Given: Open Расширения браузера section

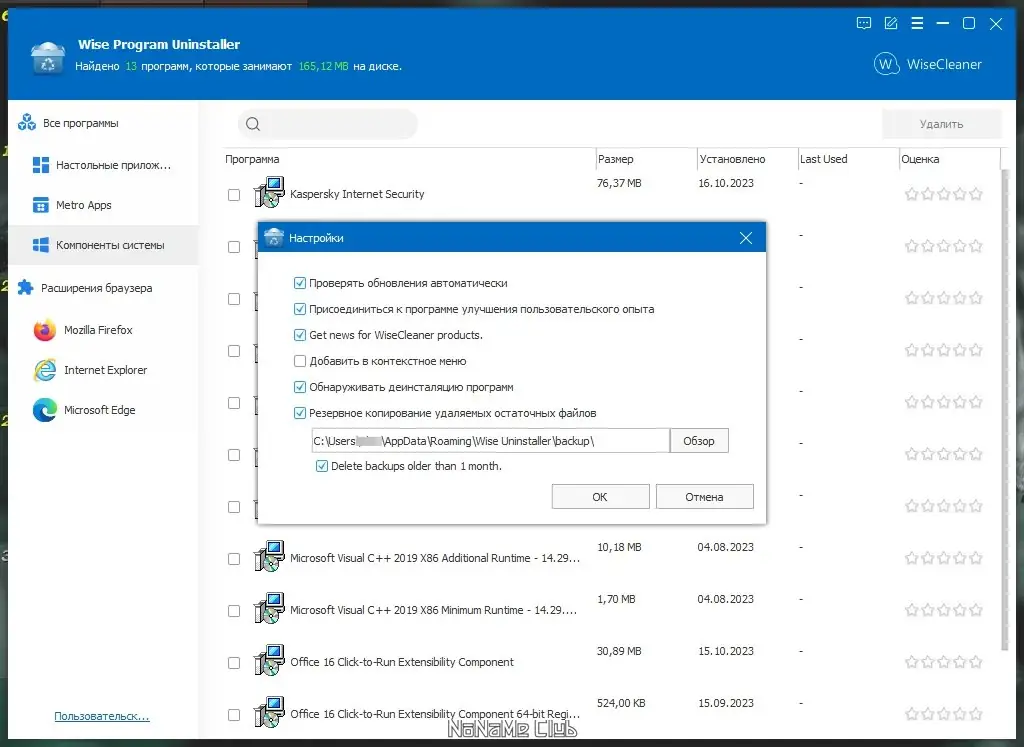Looking at the screenshot, I should point(96,288).
